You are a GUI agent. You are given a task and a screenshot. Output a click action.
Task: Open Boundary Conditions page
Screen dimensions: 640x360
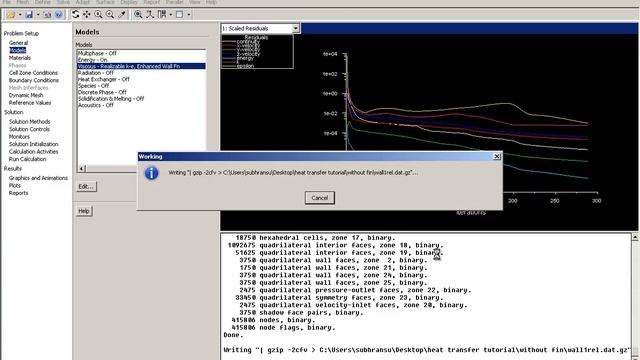(x=33, y=80)
